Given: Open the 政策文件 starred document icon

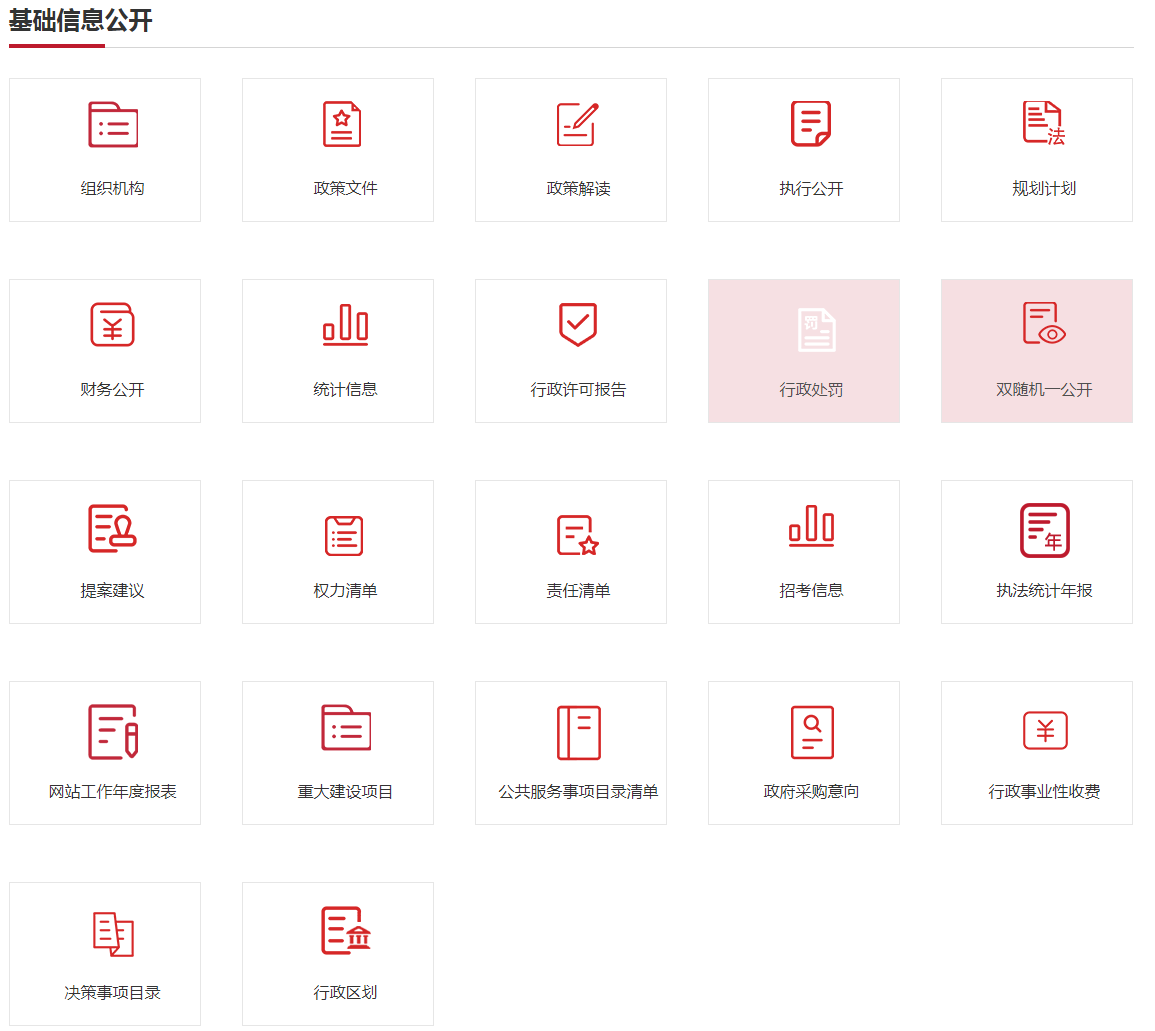Looking at the screenshot, I should (345, 125).
